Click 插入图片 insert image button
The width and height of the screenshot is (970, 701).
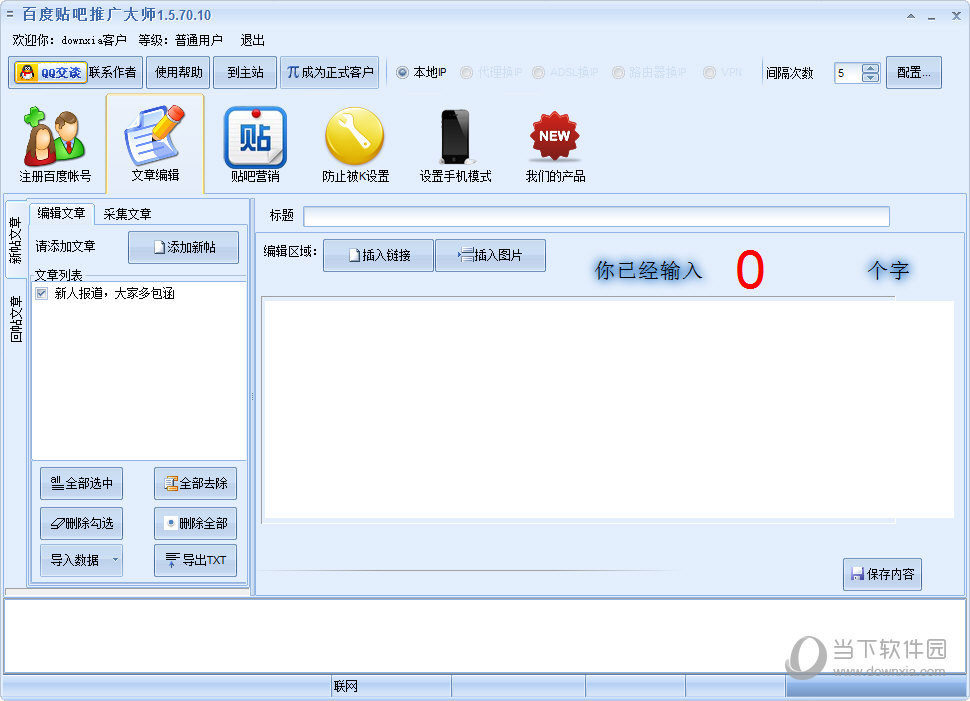point(491,255)
